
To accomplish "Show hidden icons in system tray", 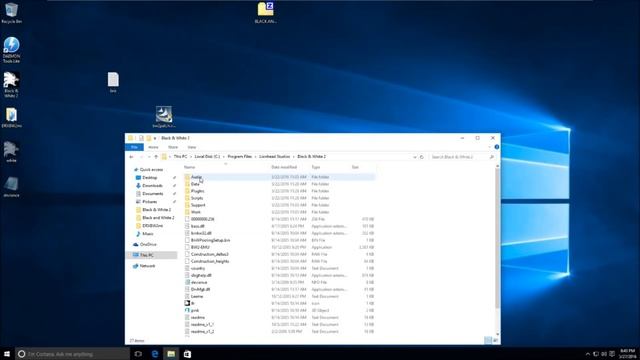I will pos(588,354).
